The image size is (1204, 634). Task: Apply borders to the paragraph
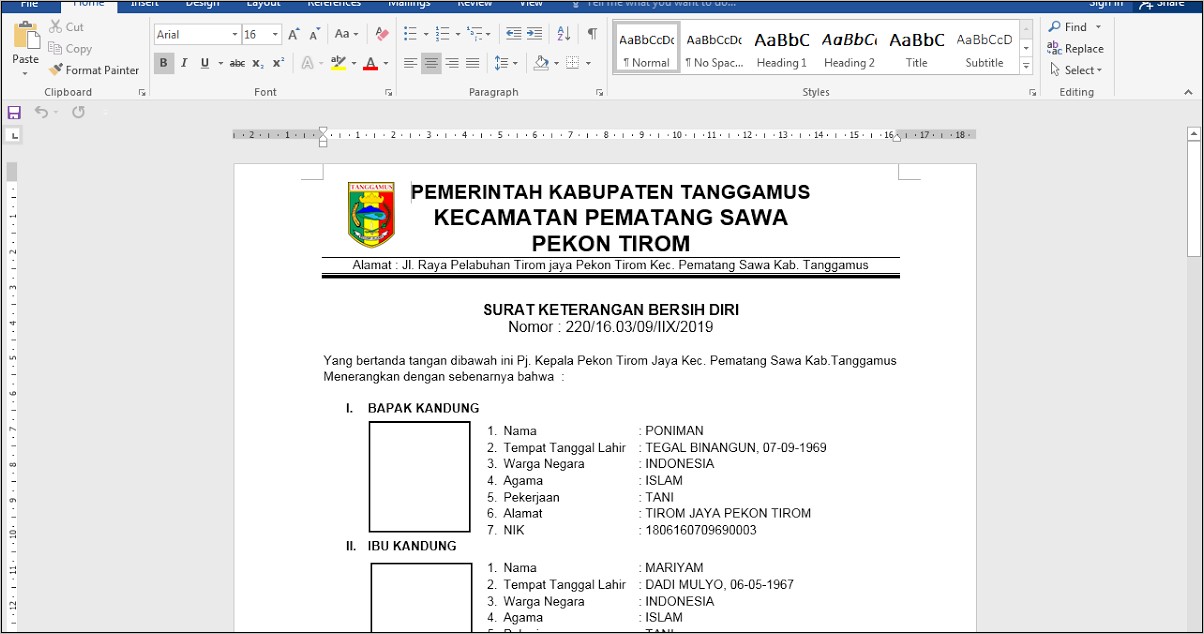point(572,63)
